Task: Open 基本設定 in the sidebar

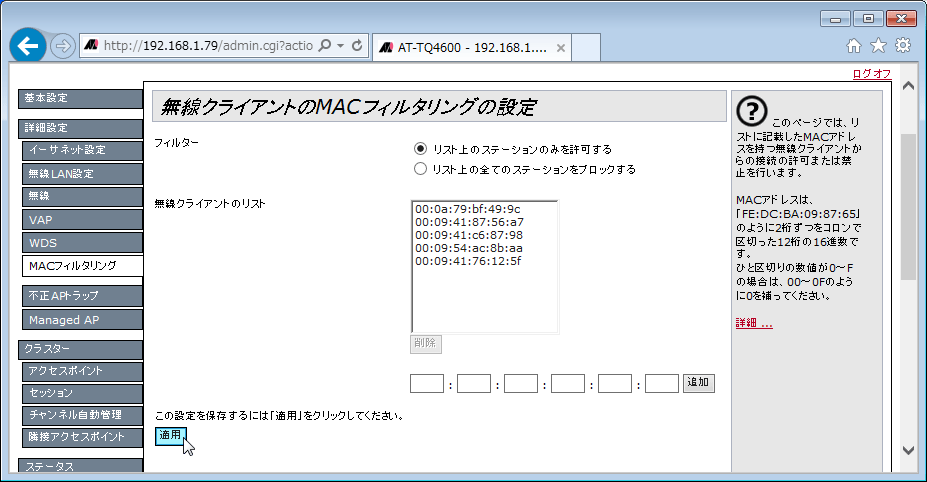Action: pos(80,99)
